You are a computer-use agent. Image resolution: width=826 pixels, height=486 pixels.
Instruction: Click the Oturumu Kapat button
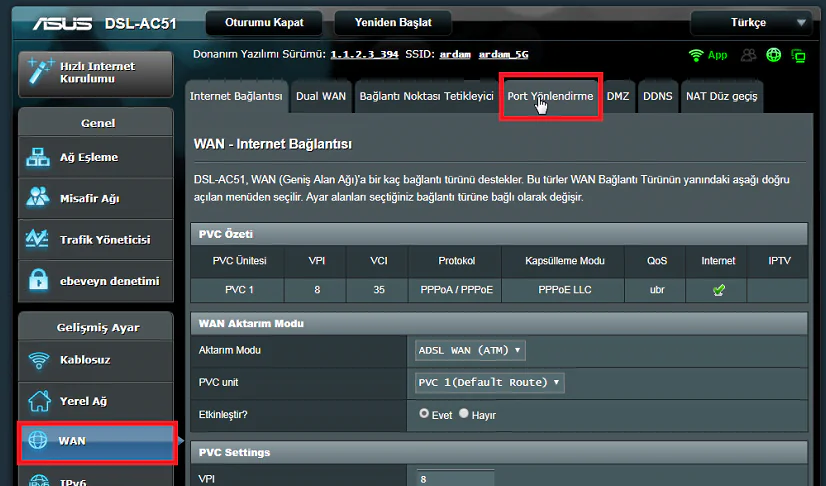(x=264, y=22)
